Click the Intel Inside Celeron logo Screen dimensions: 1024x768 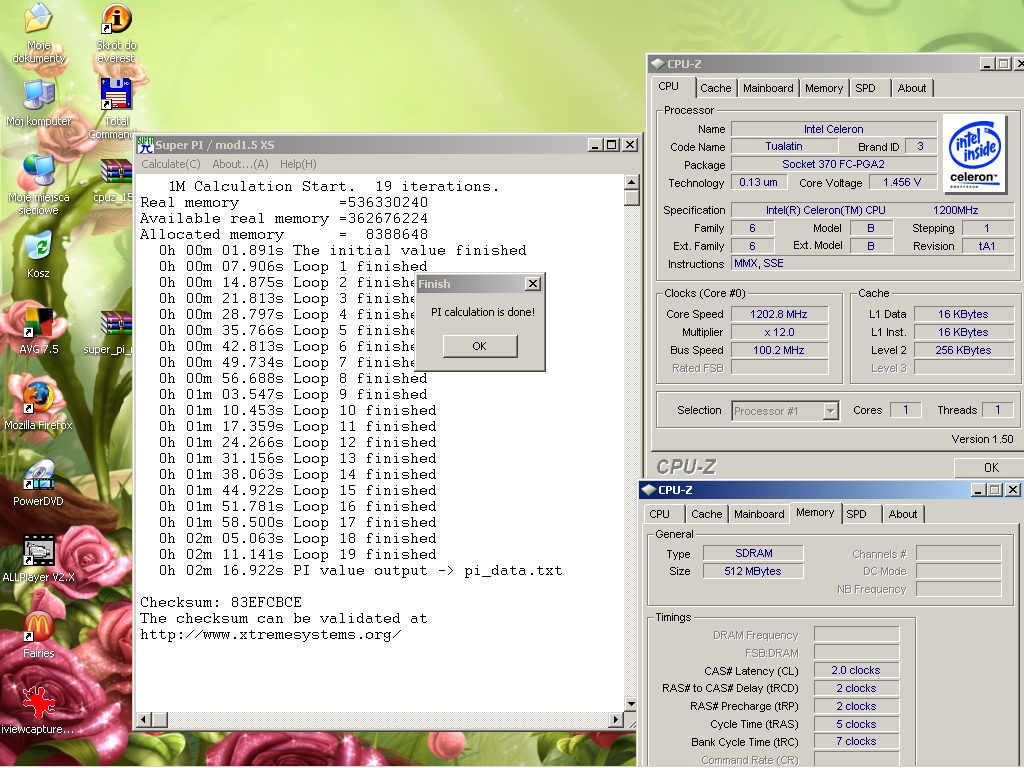click(976, 151)
